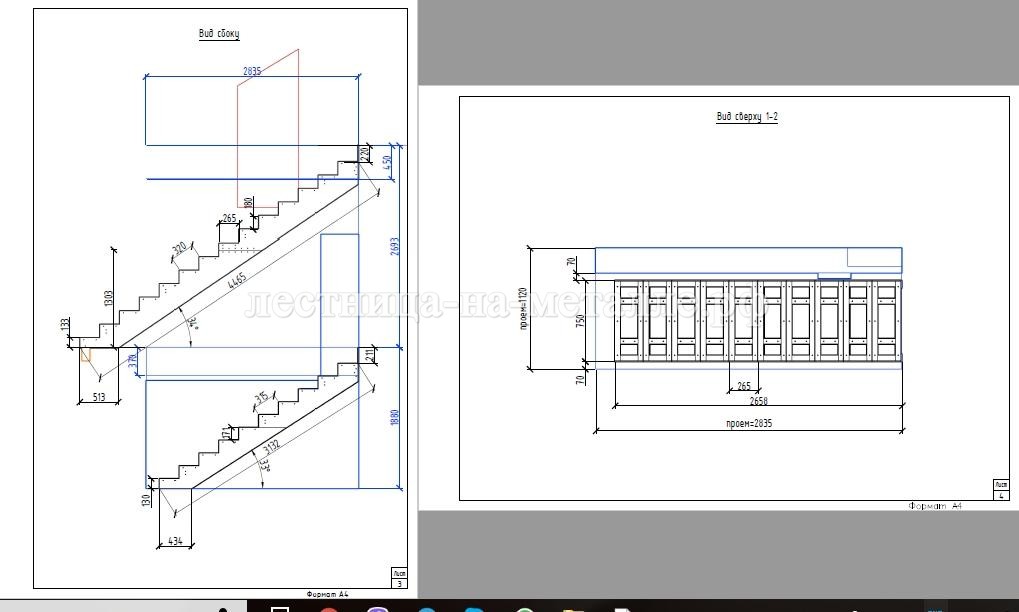Image resolution: width=1019 pixels, height=612 pixels.
Task: Click the sheet number 3 title block
Action: [x=399, y=578]
